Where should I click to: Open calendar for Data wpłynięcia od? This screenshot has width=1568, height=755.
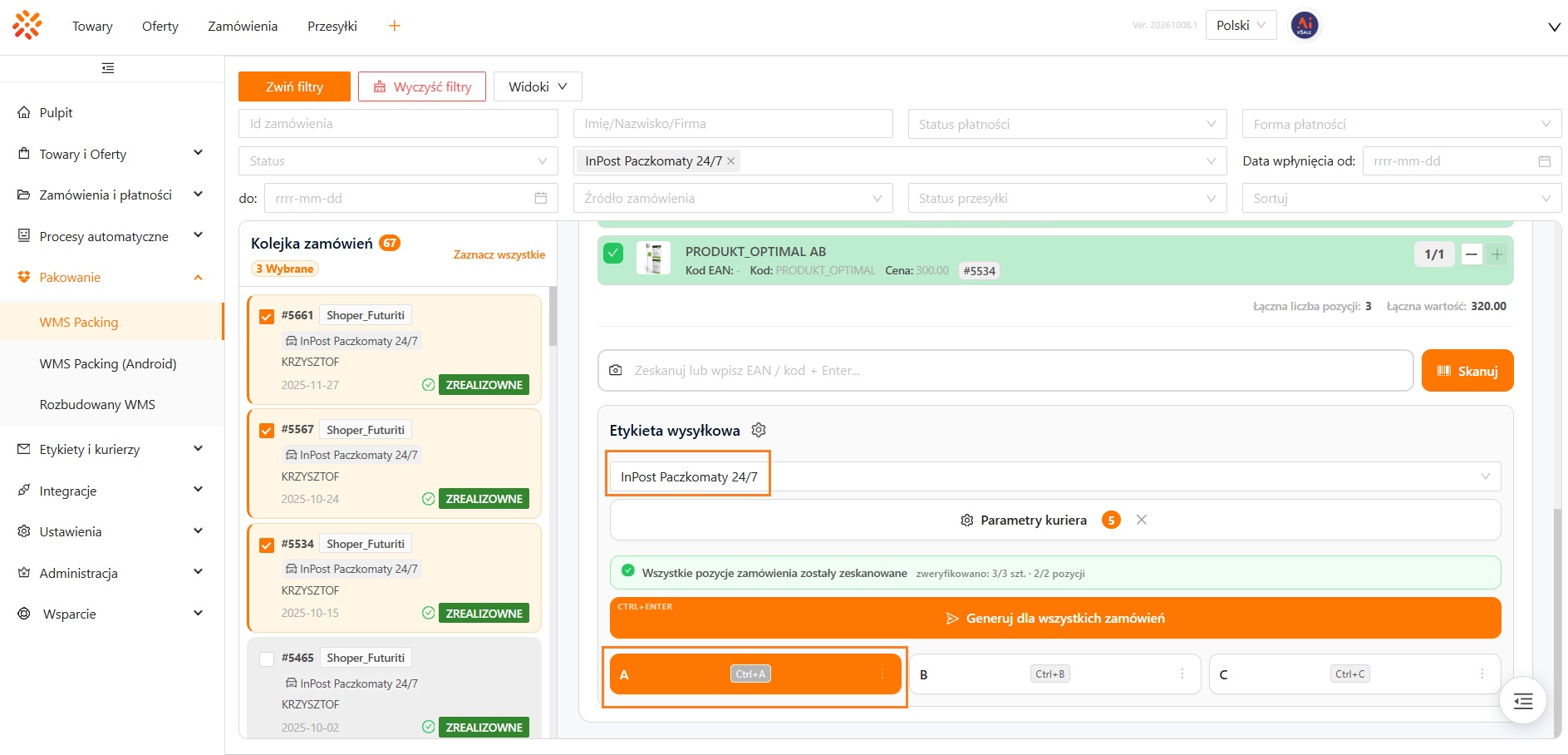coord(1545,161)
